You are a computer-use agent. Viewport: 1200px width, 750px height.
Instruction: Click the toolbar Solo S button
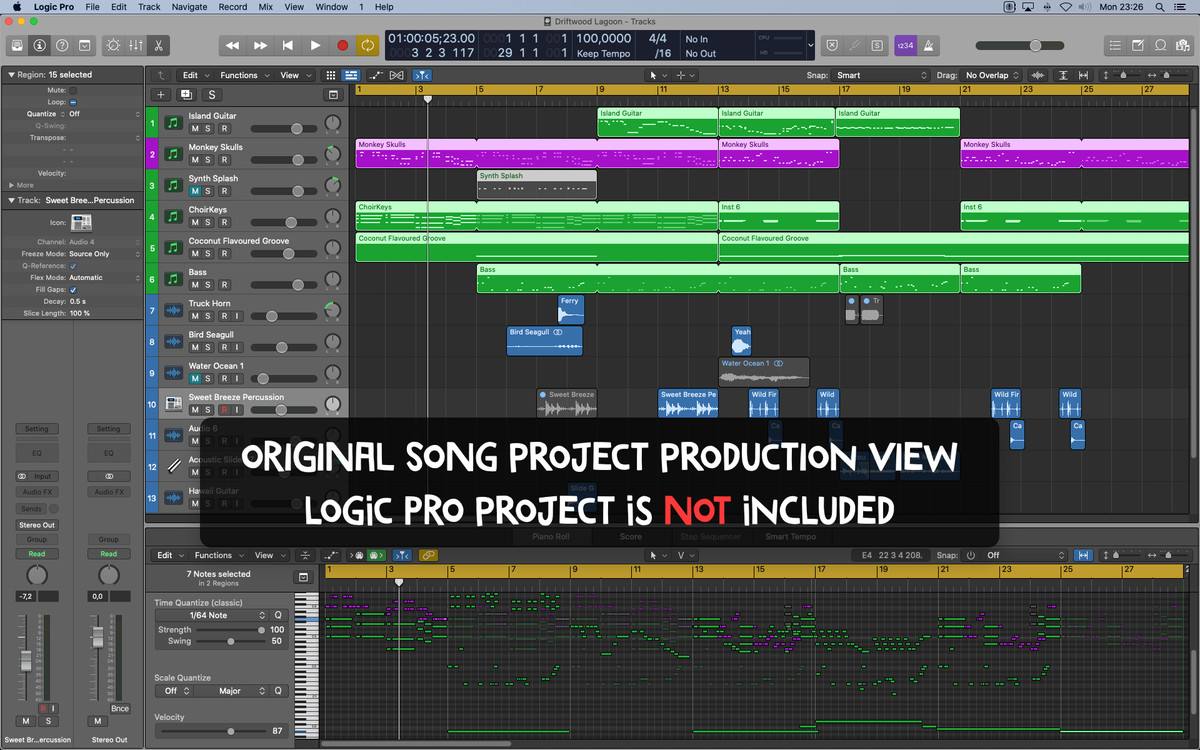[877, 45]
